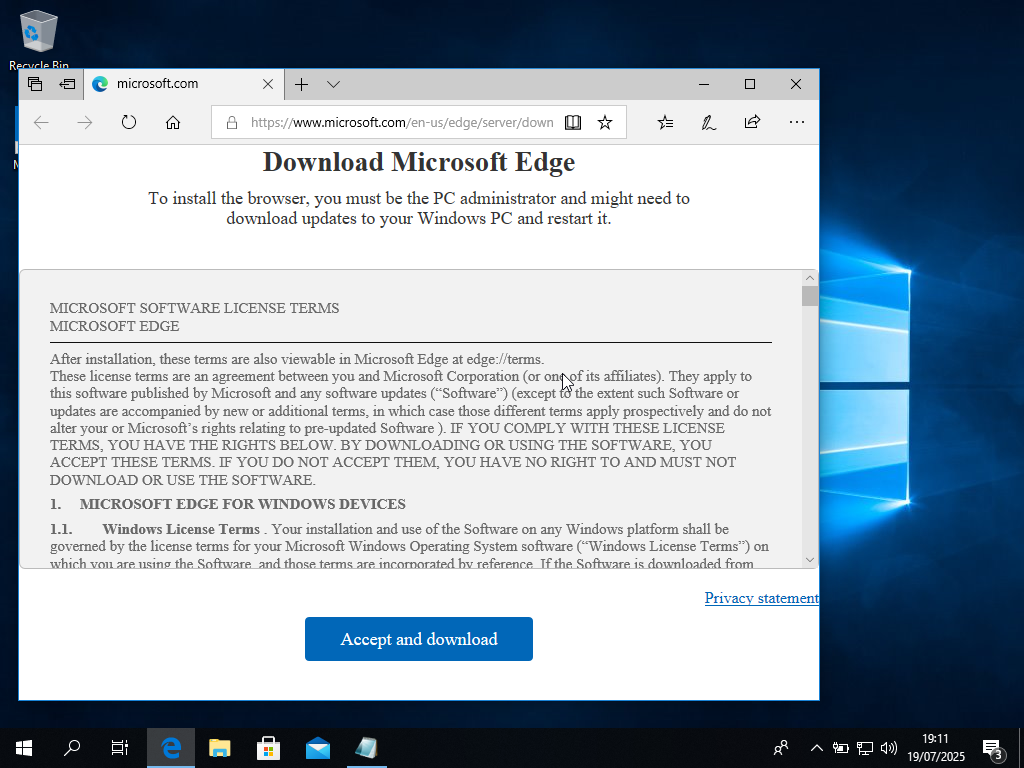The image size is (1024, 768).
Task: Toggle reading view with the book icon
Action: pos(572,122)
